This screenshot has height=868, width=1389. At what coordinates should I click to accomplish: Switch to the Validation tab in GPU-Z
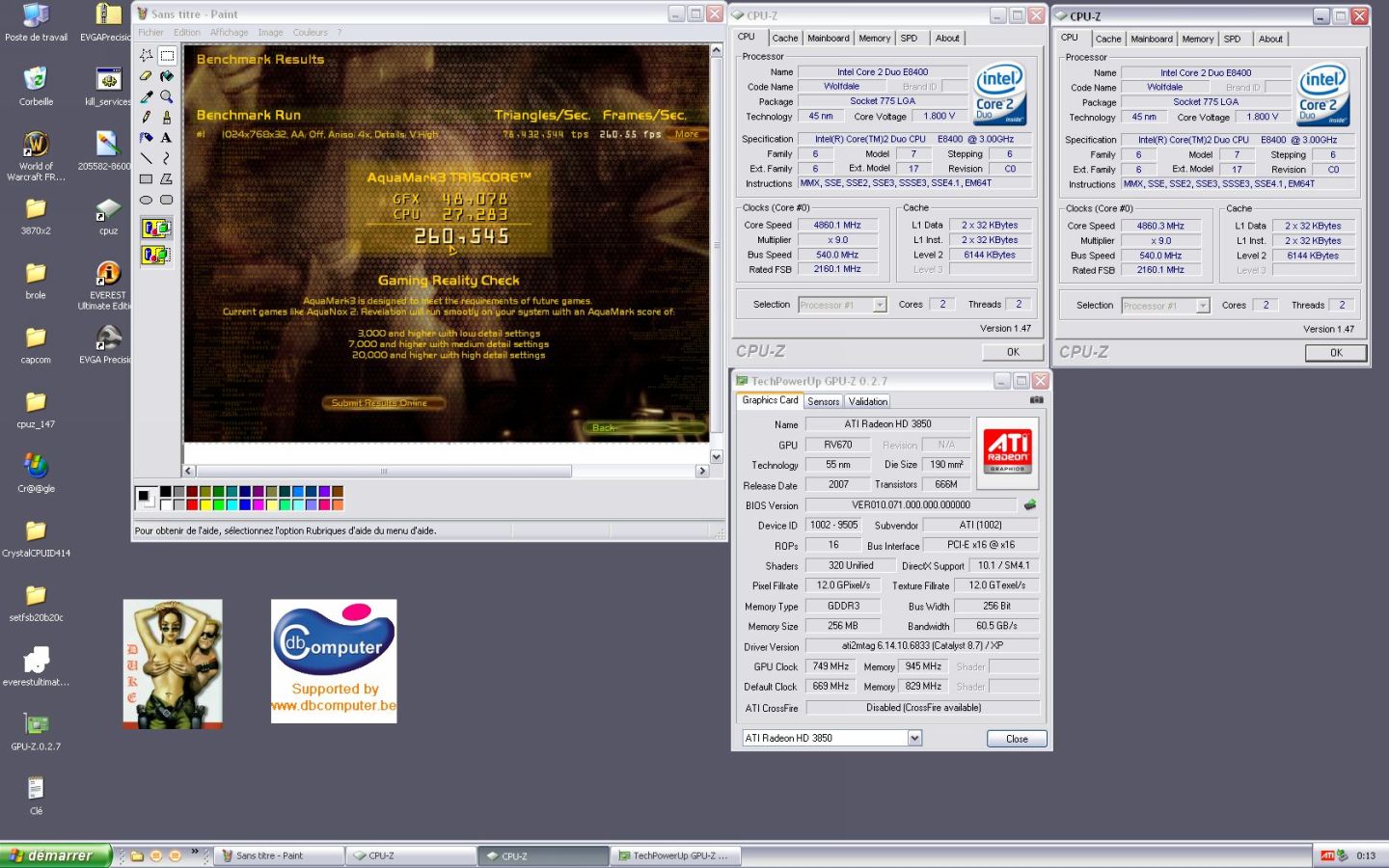tap(867, 401)
